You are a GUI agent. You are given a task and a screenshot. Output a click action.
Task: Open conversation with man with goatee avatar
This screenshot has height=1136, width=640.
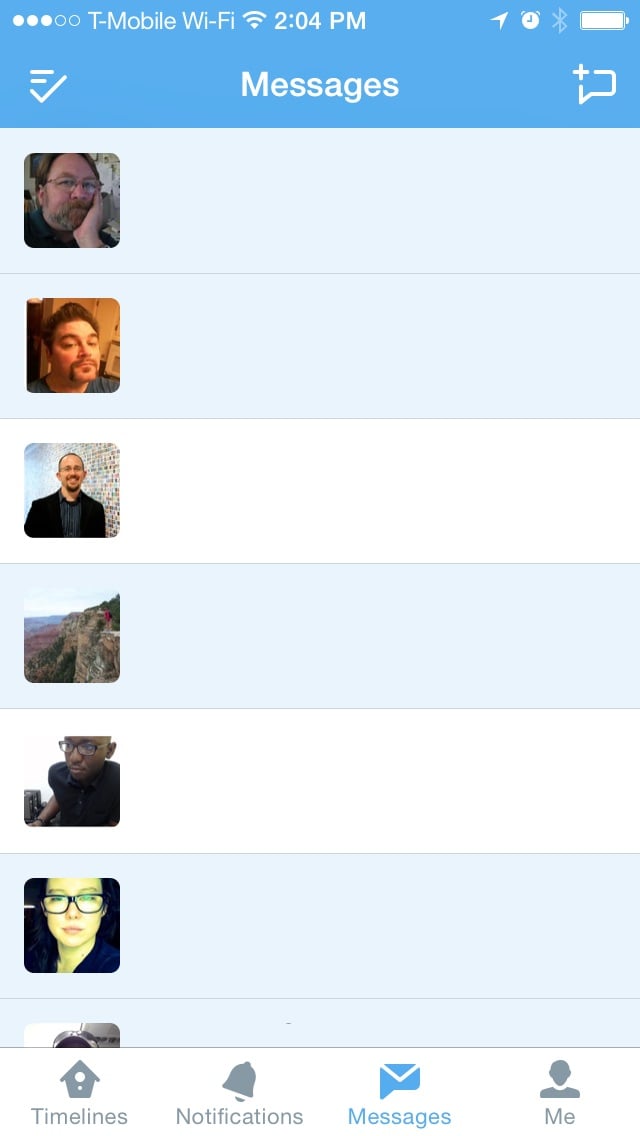pyautogui.click(x=320, y=346)
